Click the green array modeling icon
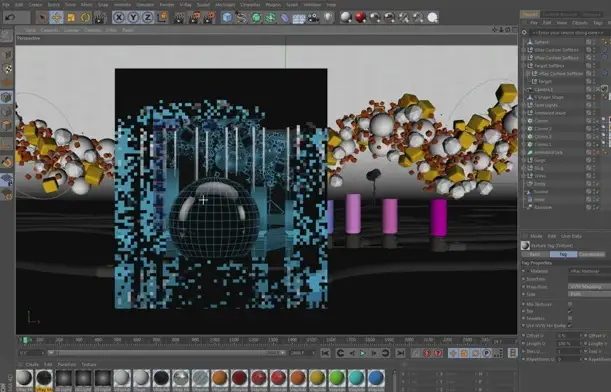The height and width of the screenshot is (392, 611). 270,18
